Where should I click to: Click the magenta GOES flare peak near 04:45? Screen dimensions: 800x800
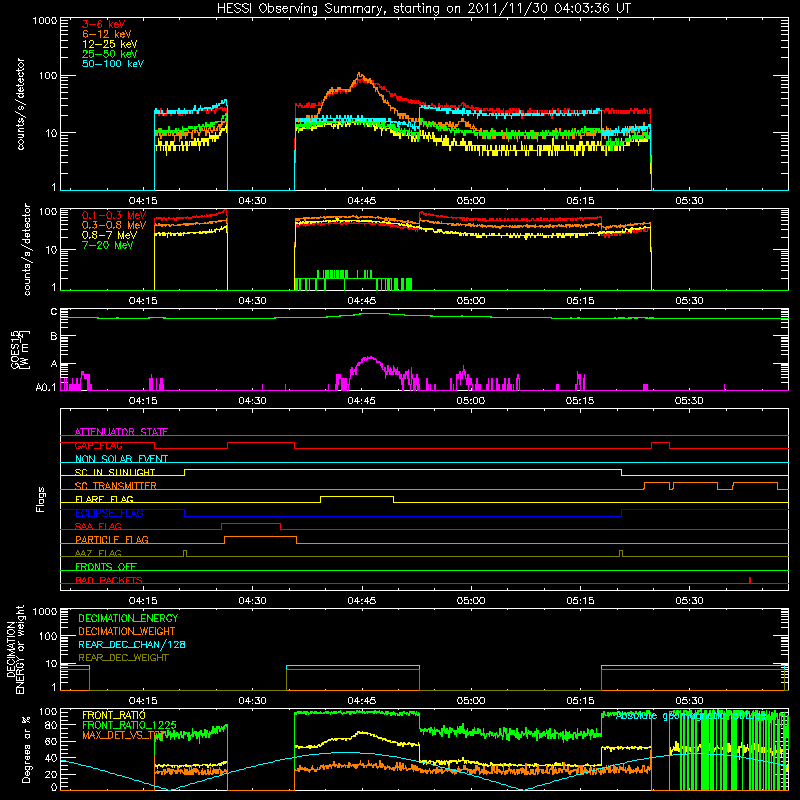[370, 358]
